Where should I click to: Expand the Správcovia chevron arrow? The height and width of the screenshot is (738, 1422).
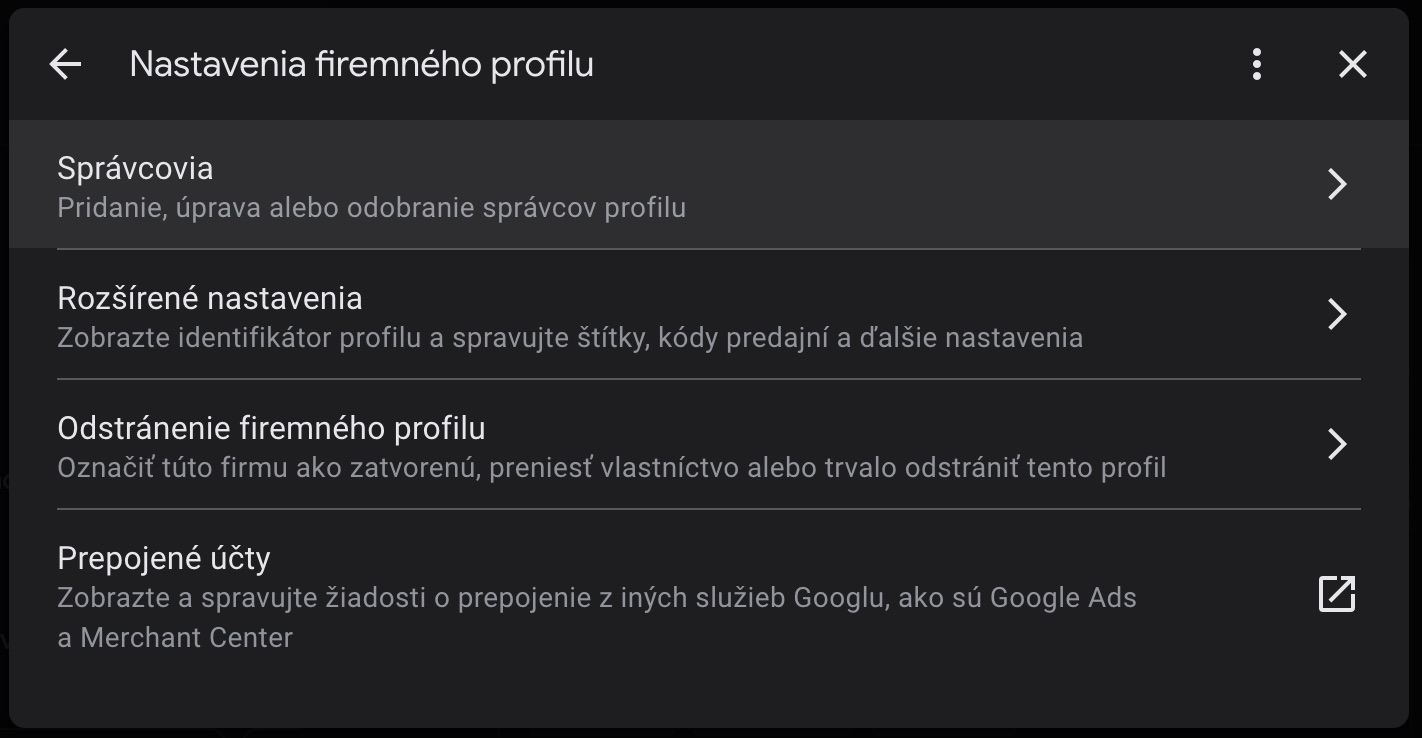[1337, 184]
